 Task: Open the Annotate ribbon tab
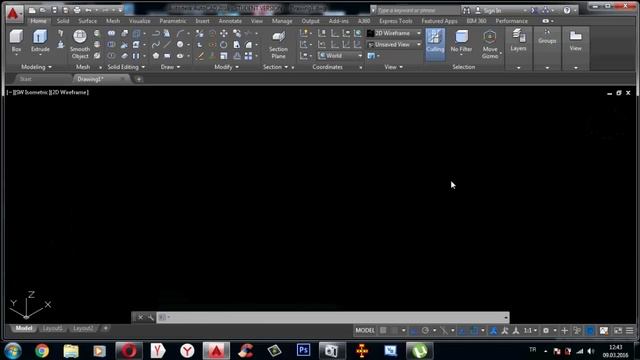(230, 21)
